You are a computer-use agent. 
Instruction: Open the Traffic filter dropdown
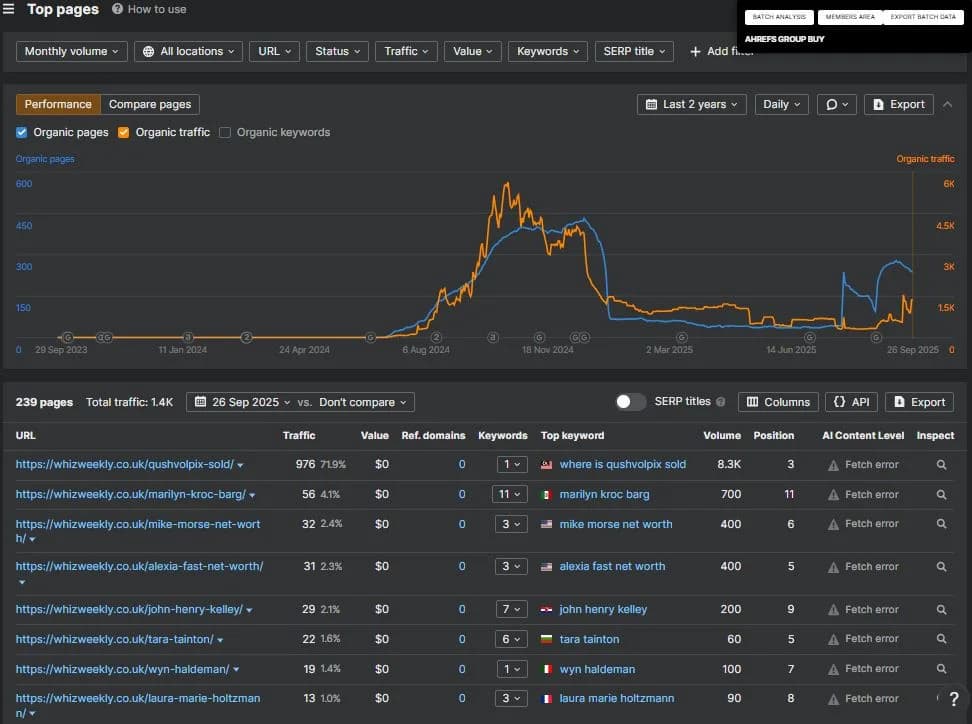click(406, 51)
